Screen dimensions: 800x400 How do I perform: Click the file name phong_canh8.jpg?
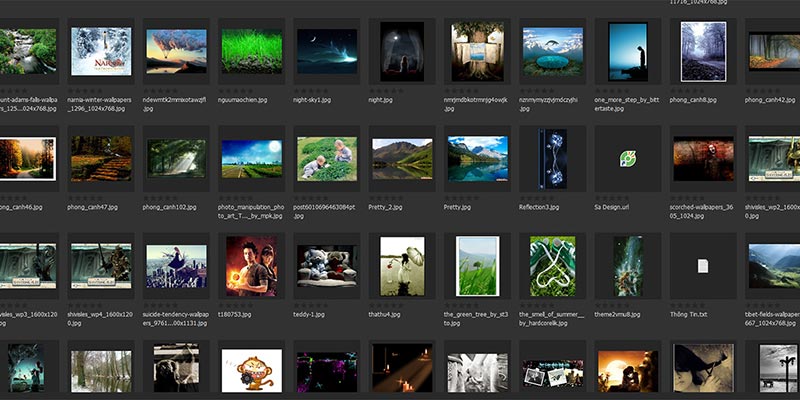click(x=693, y=100)
